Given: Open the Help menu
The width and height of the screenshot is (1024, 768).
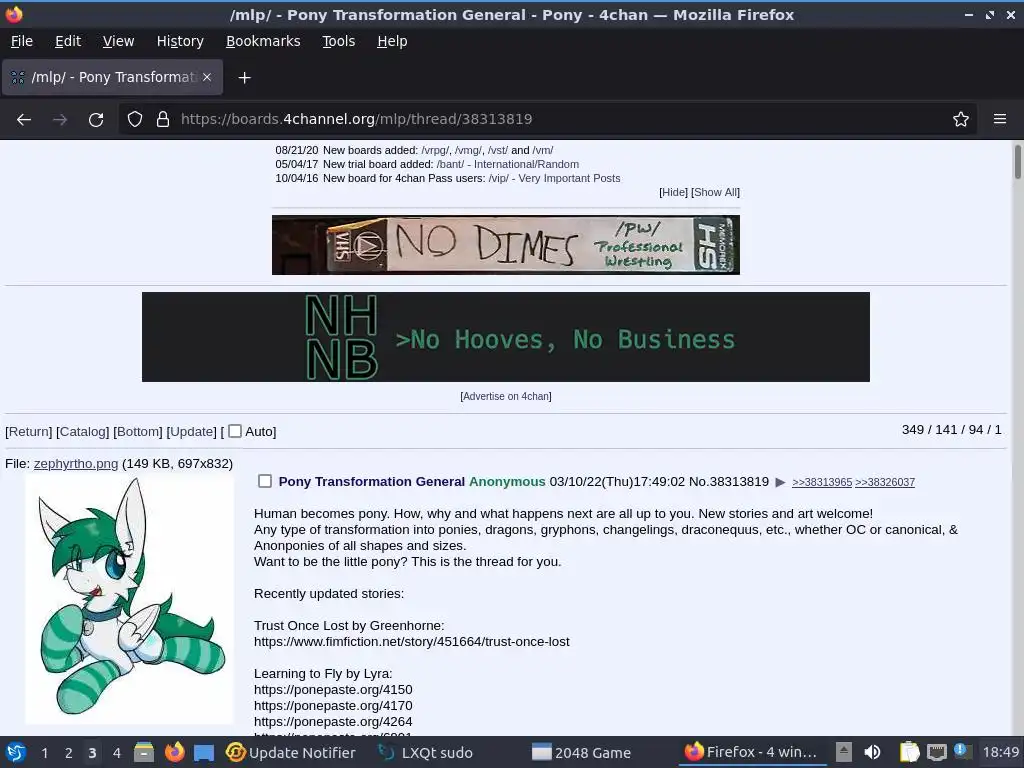Looking at the screenshot, I should coord(392,41).
